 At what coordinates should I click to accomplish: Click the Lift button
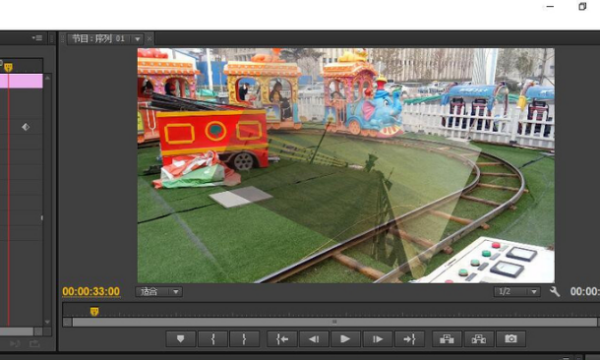point(447,339)
